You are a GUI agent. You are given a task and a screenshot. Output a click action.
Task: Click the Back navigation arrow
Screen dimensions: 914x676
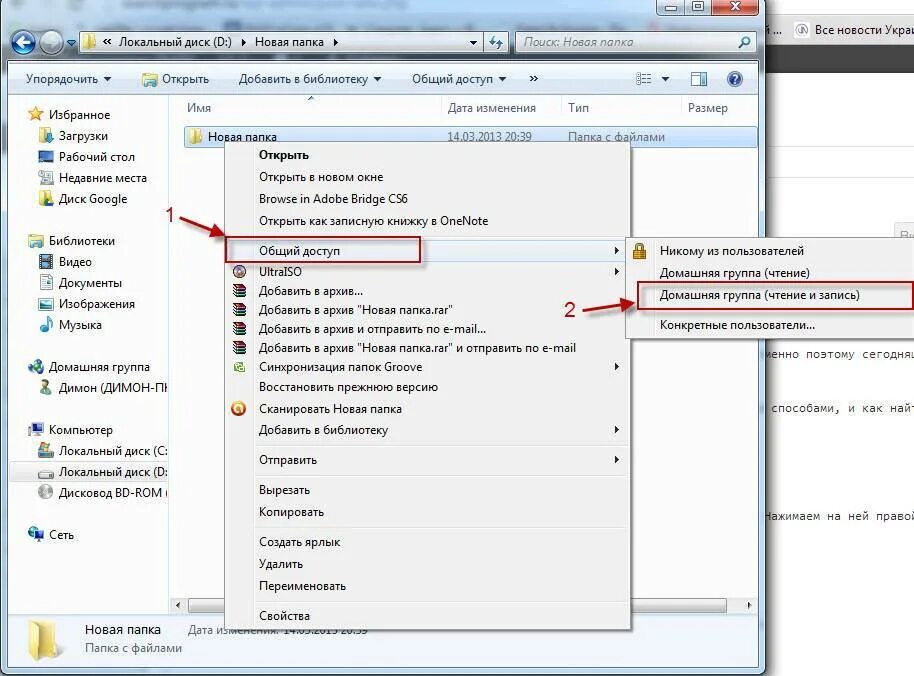(23, 42)
